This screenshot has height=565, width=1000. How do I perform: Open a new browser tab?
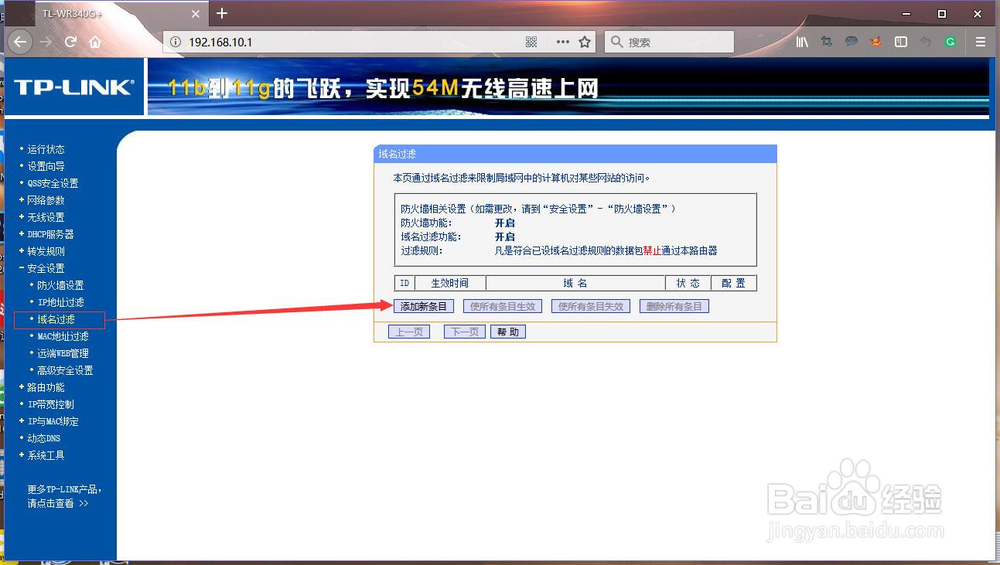tap(222, 13)
